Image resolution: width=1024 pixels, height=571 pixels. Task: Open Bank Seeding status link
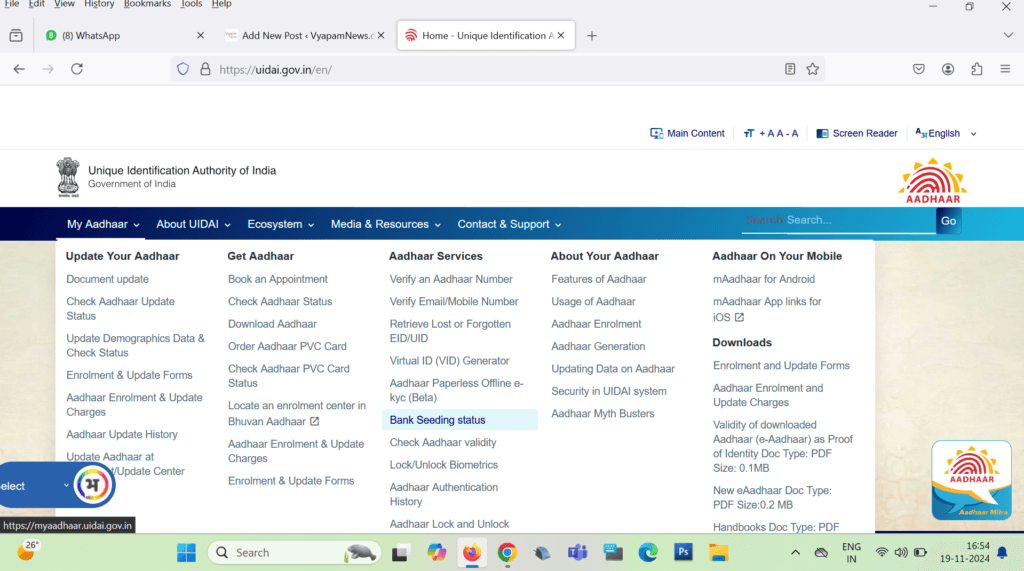[x=438, y=420]
